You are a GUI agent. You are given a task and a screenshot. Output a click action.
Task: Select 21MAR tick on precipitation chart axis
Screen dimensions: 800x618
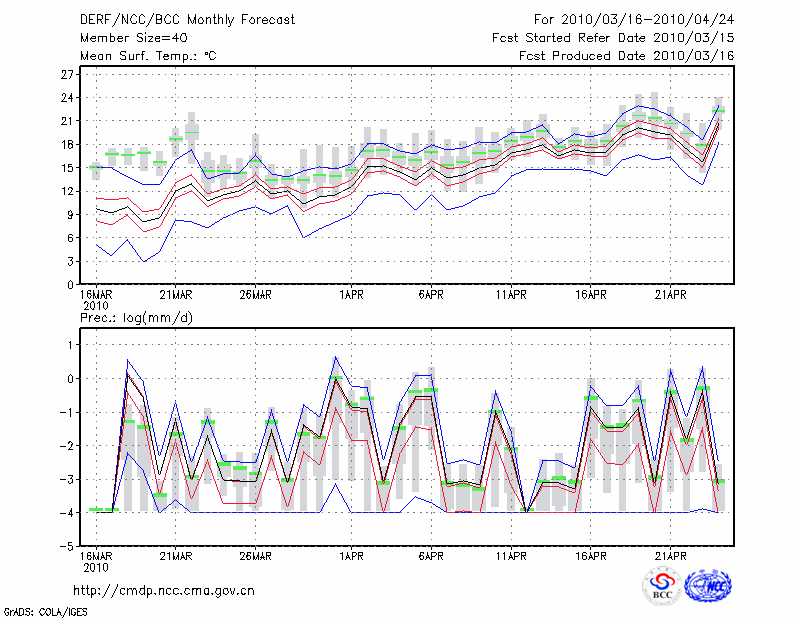pyautogui.click(x=175, y=556)
